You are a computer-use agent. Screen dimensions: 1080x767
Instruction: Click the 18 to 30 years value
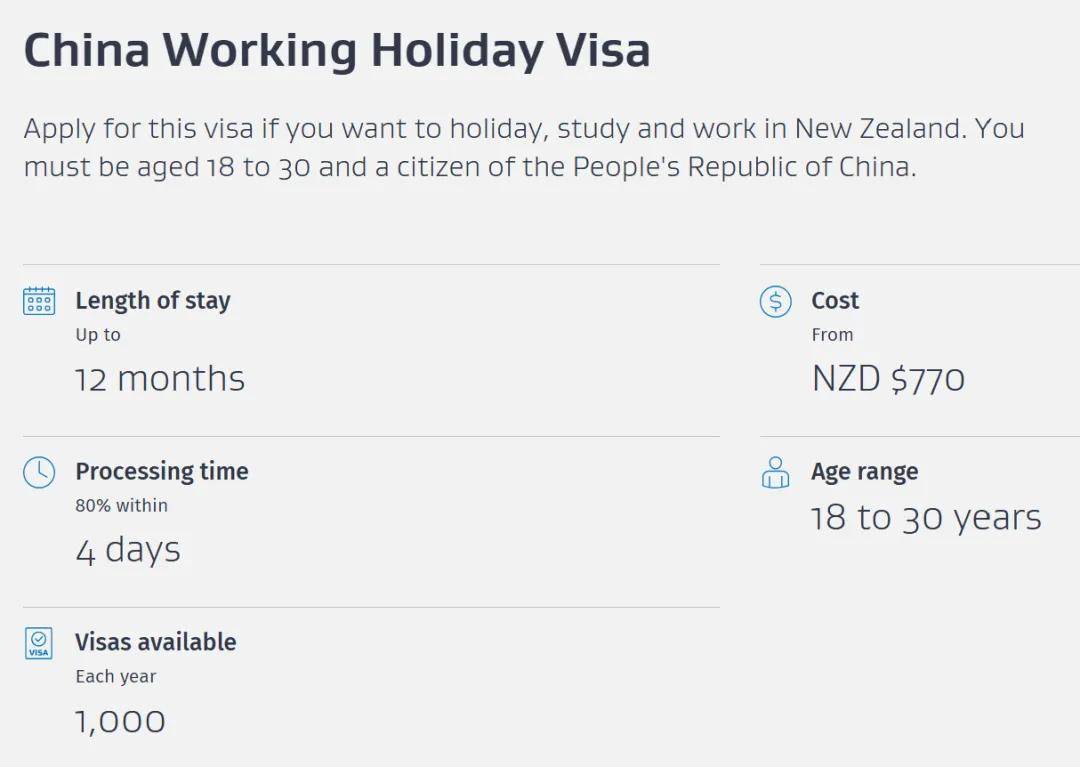pyautogui.click(x=926, y=518)
